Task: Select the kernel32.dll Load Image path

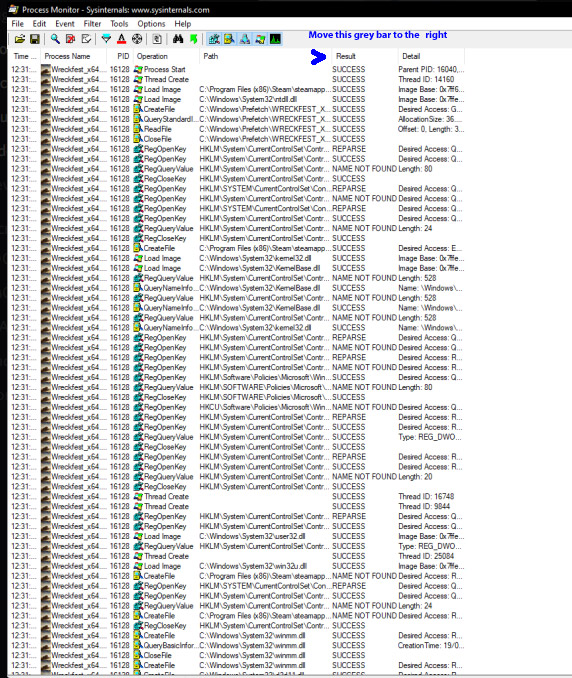Action: click(255, 258)
